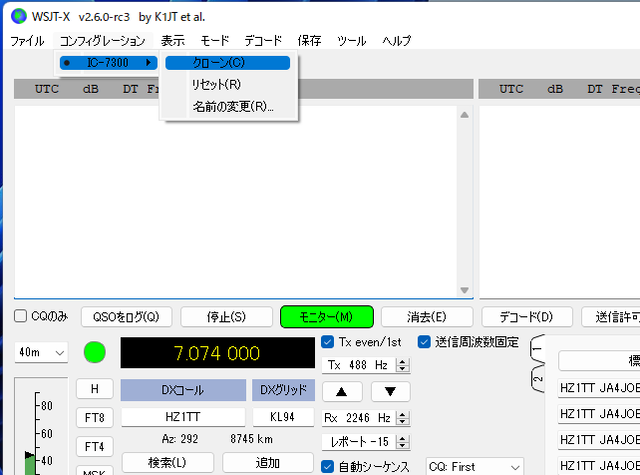Open the CQ: First dropdown
This screenshot has width=640, height=475.
click(x=474, y=466)
